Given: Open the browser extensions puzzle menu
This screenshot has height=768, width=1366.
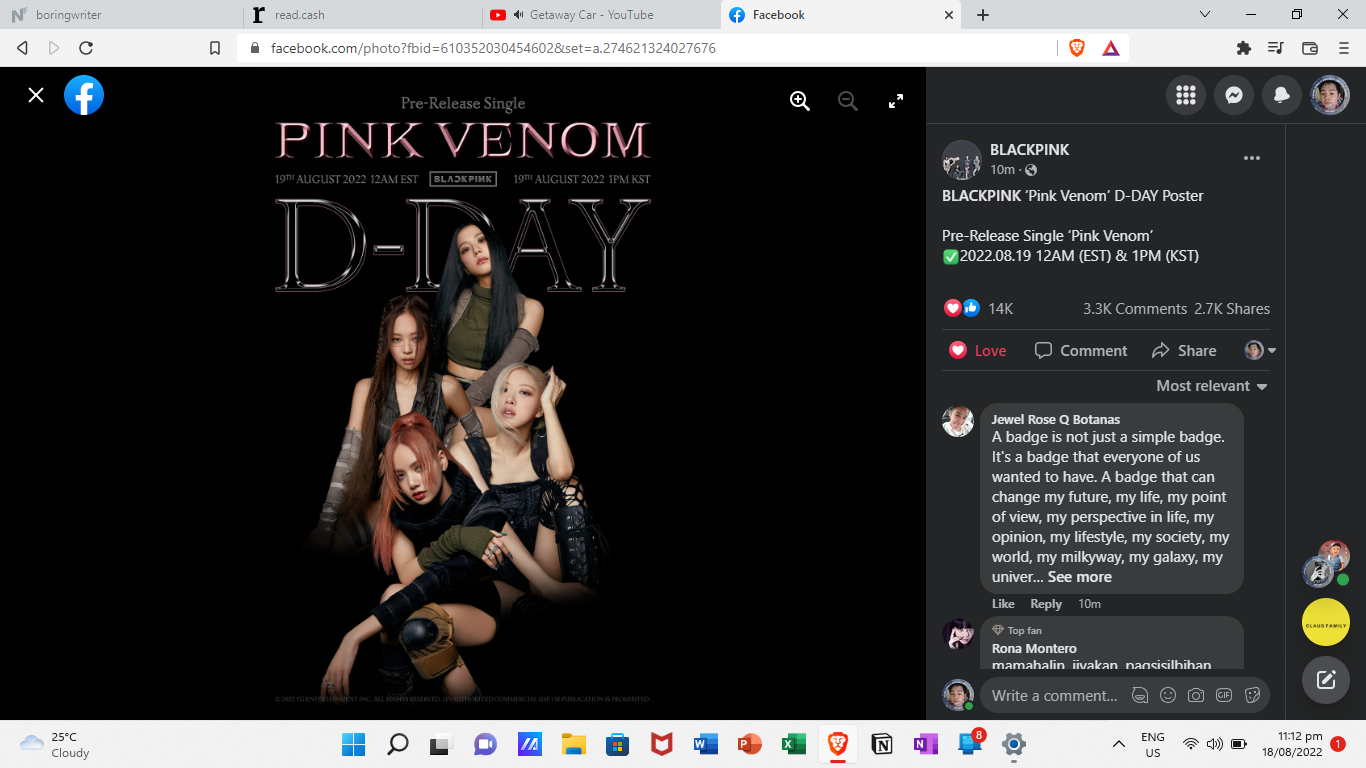Looking at the screenshot, I should coord(1243,48).
